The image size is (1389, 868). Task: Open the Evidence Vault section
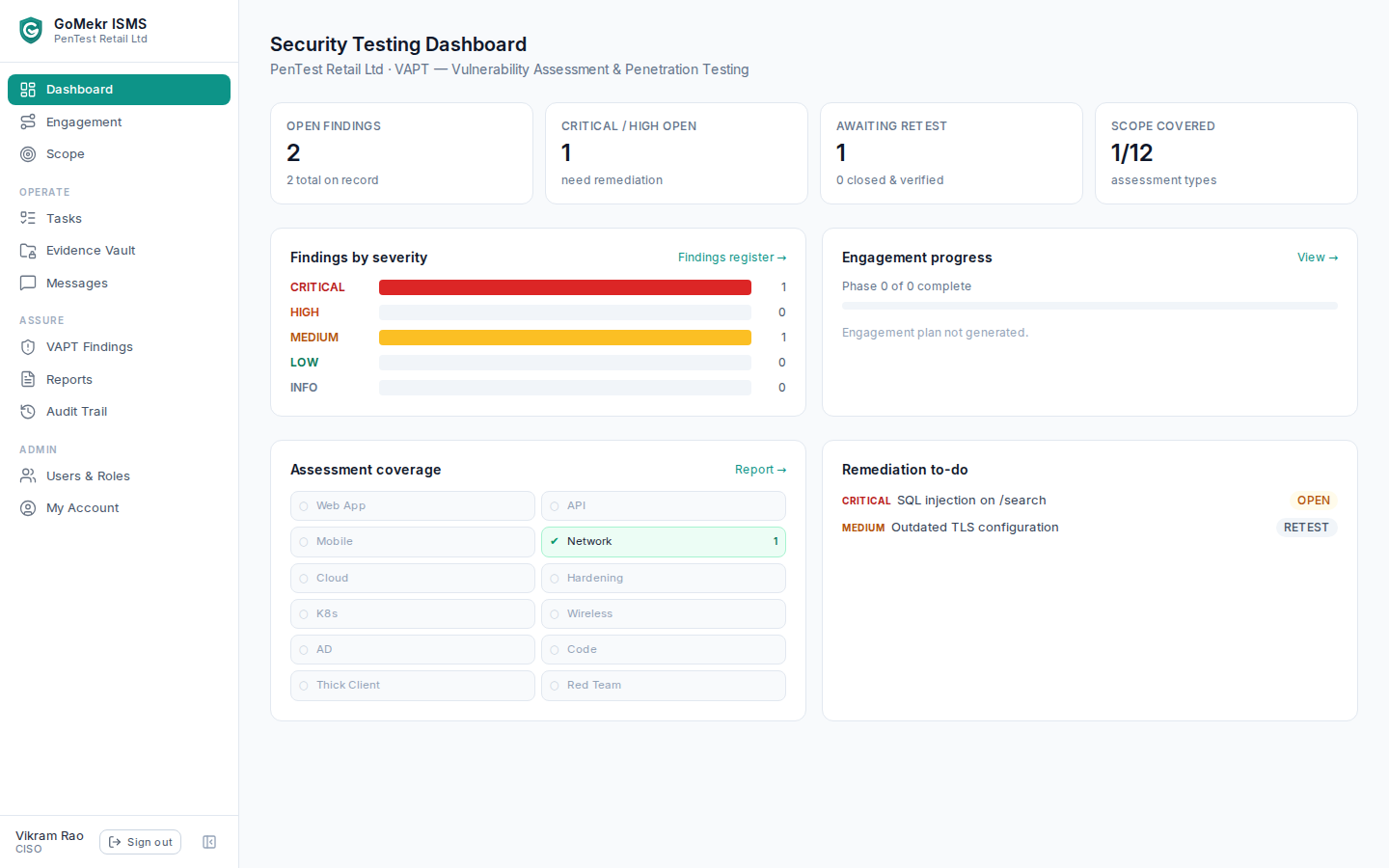click(x=119, y=251)
